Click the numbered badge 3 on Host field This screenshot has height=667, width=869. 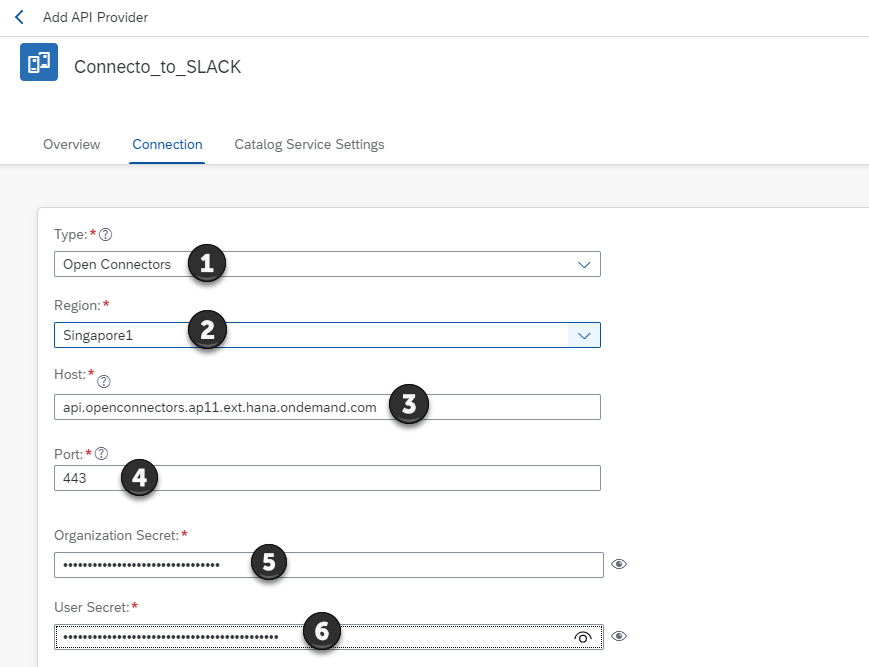tap(408, 405)
